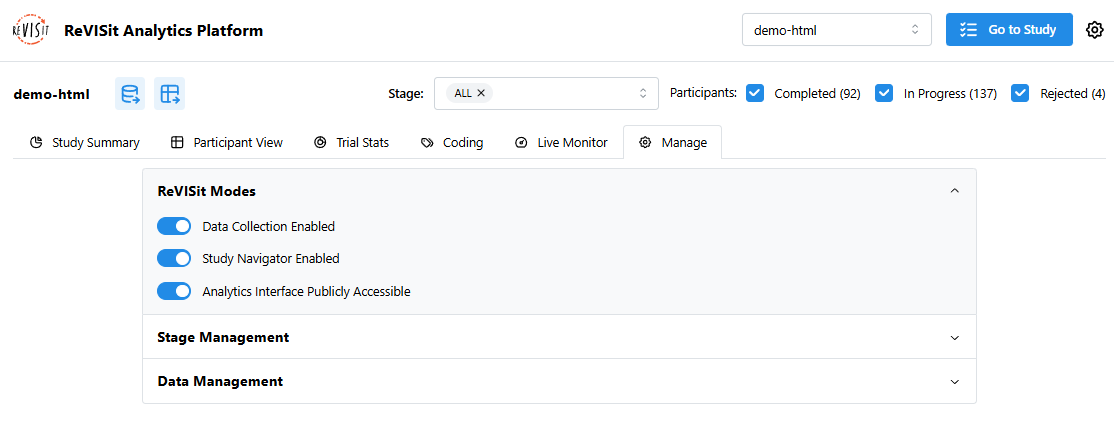1114x444 pixels.
Task: Uncheck the Rejected participants checkbox
Action: (x=1020, y=93)
